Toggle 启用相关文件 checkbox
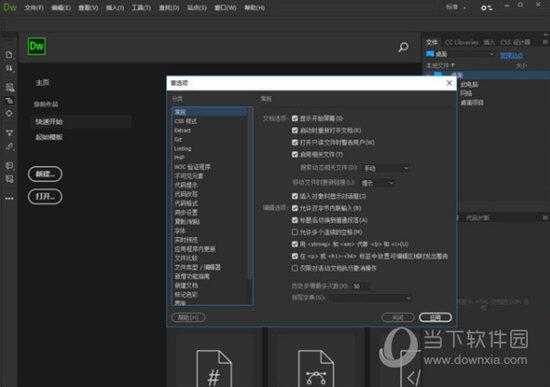The width and height of the screenshot is (550, 387). click(x=295, y=154)
